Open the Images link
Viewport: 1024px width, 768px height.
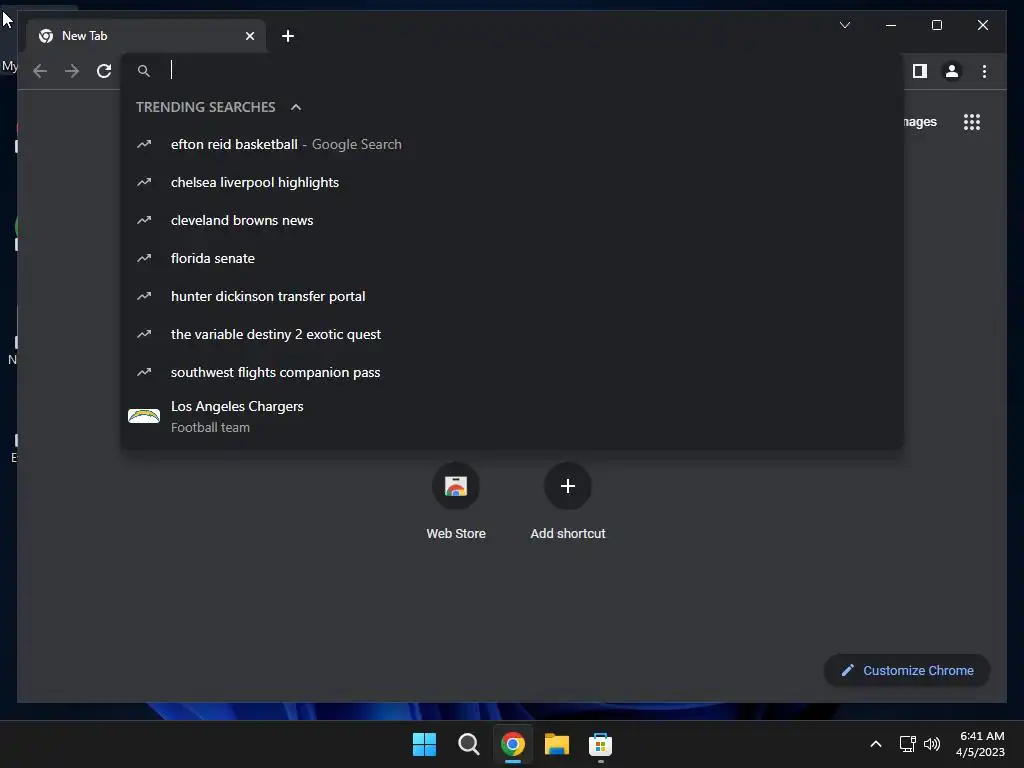point(920,121)
